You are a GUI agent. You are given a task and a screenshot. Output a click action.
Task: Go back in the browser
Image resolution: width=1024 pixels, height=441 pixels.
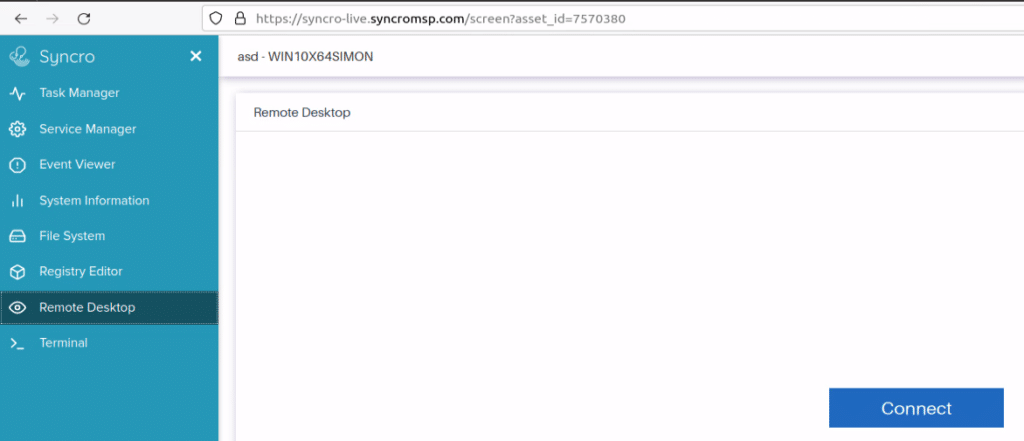[x=21, y=19]
